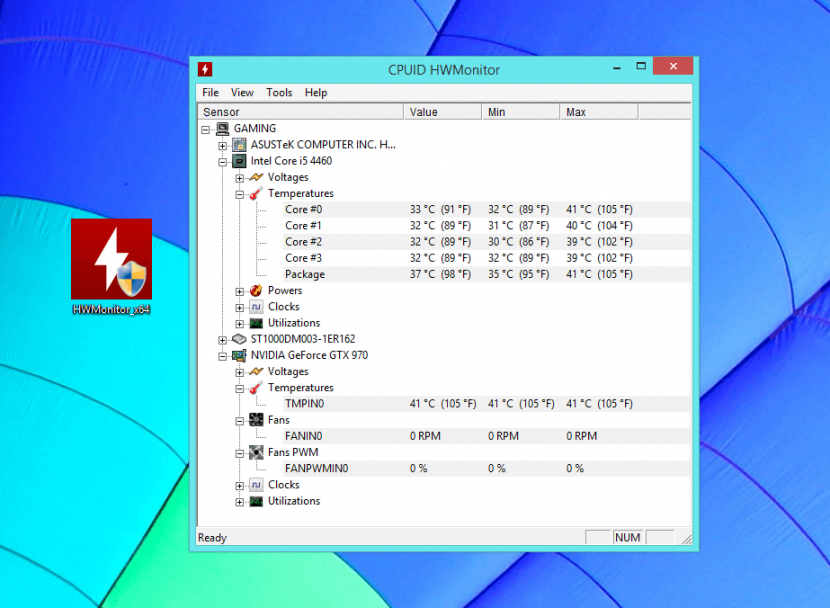
Task: Click the HWMonitor title bar lightning icon
Action: [205, 69]
